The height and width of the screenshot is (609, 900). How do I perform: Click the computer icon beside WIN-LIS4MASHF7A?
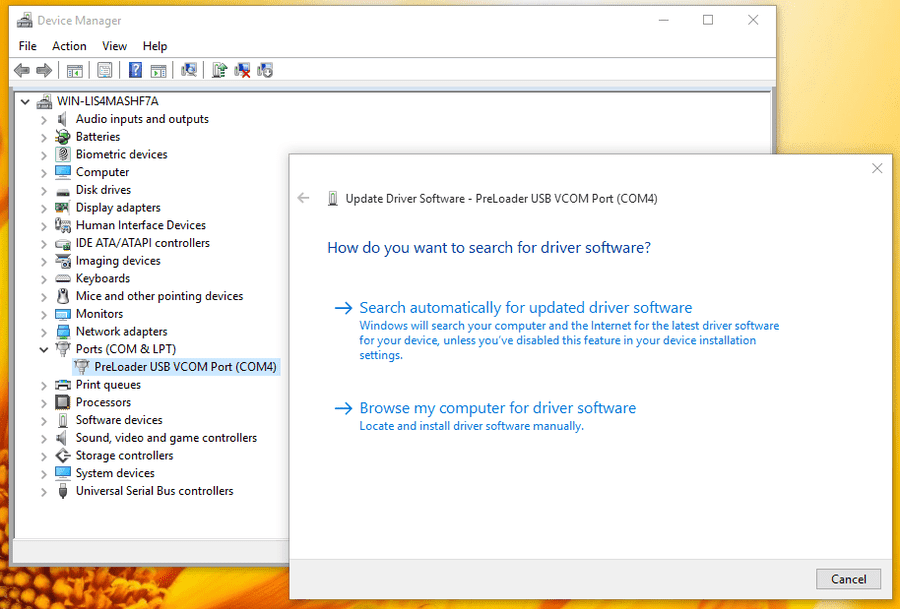click(x=44, y=102)
